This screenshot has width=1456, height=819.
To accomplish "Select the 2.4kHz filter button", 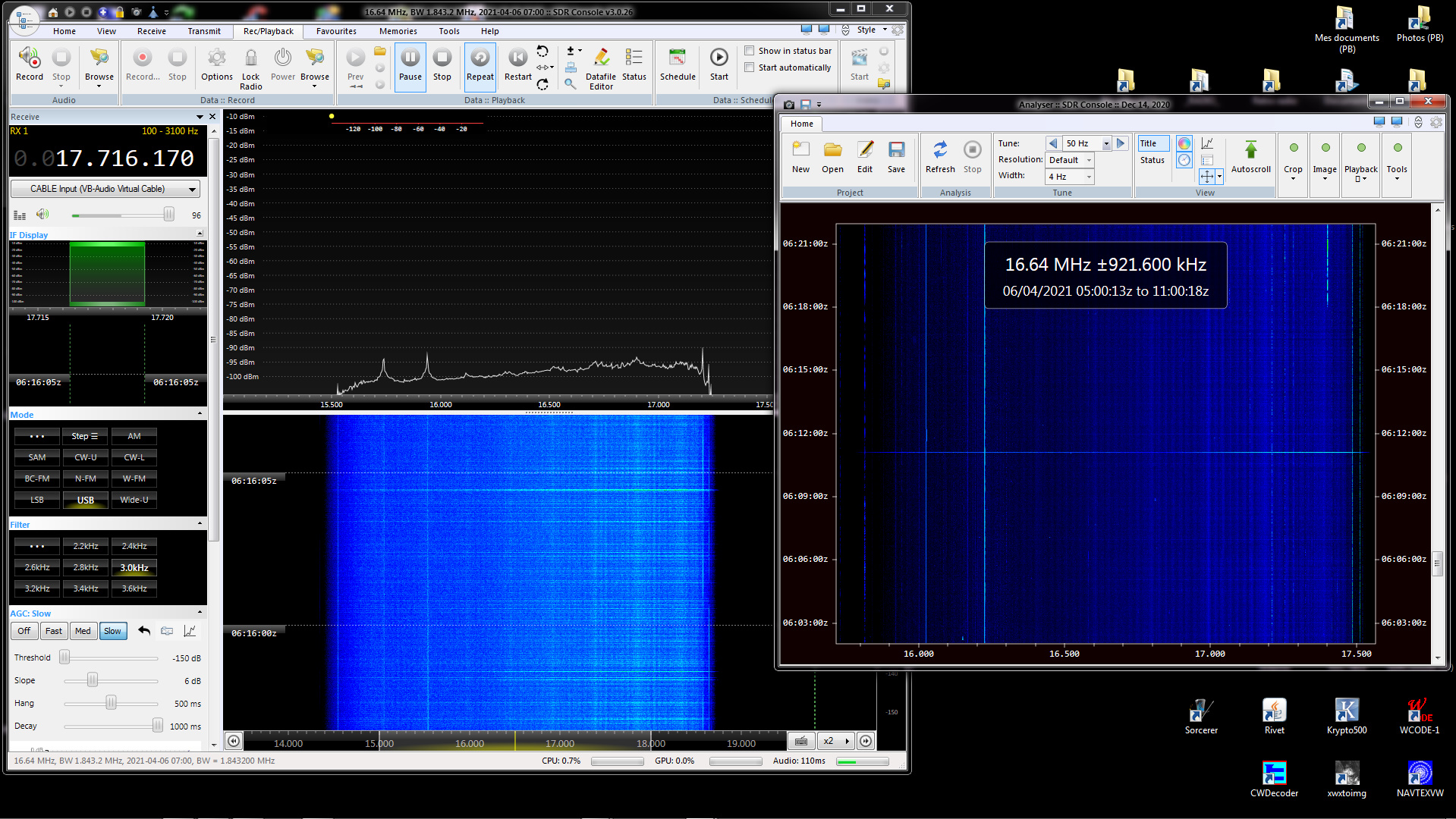I will [134, 546].
